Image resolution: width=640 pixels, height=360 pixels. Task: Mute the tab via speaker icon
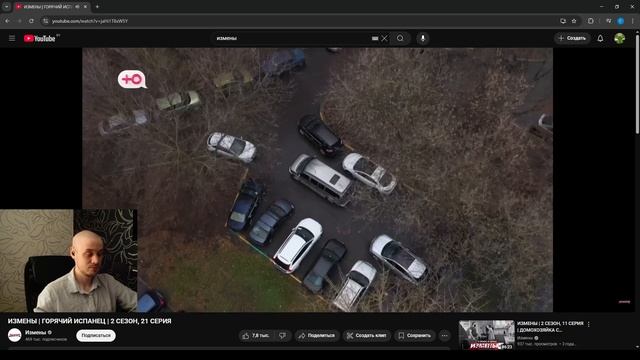click(x=78, y=7)
